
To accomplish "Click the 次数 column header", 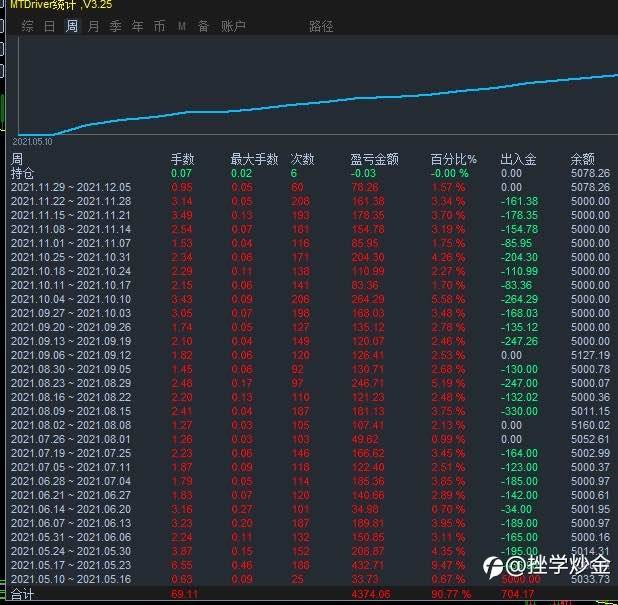I will coord(302,159).
